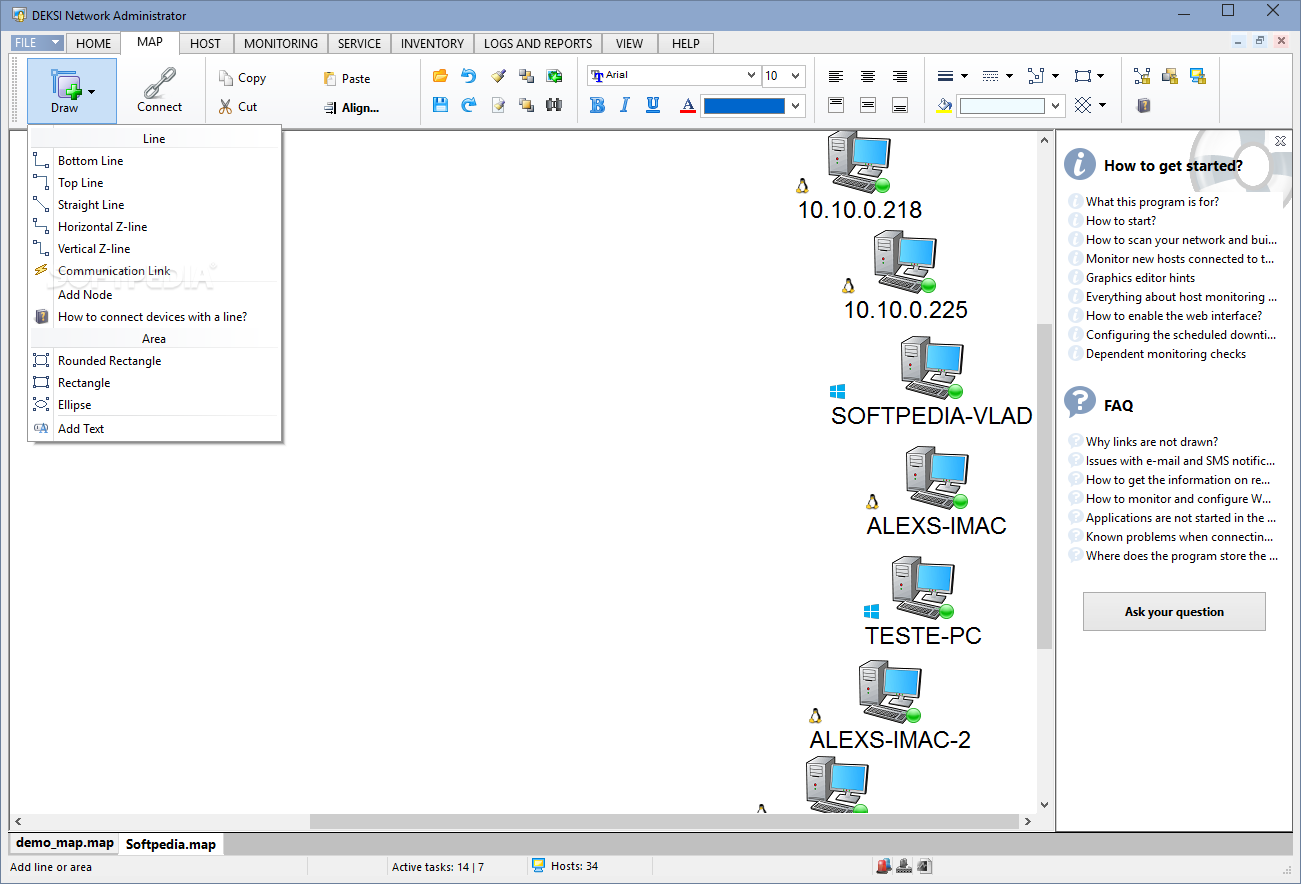This screenshot has height=884, width=1301.
Task: Open 'How to enable the web interface?' link
Action: (1174, 315)
